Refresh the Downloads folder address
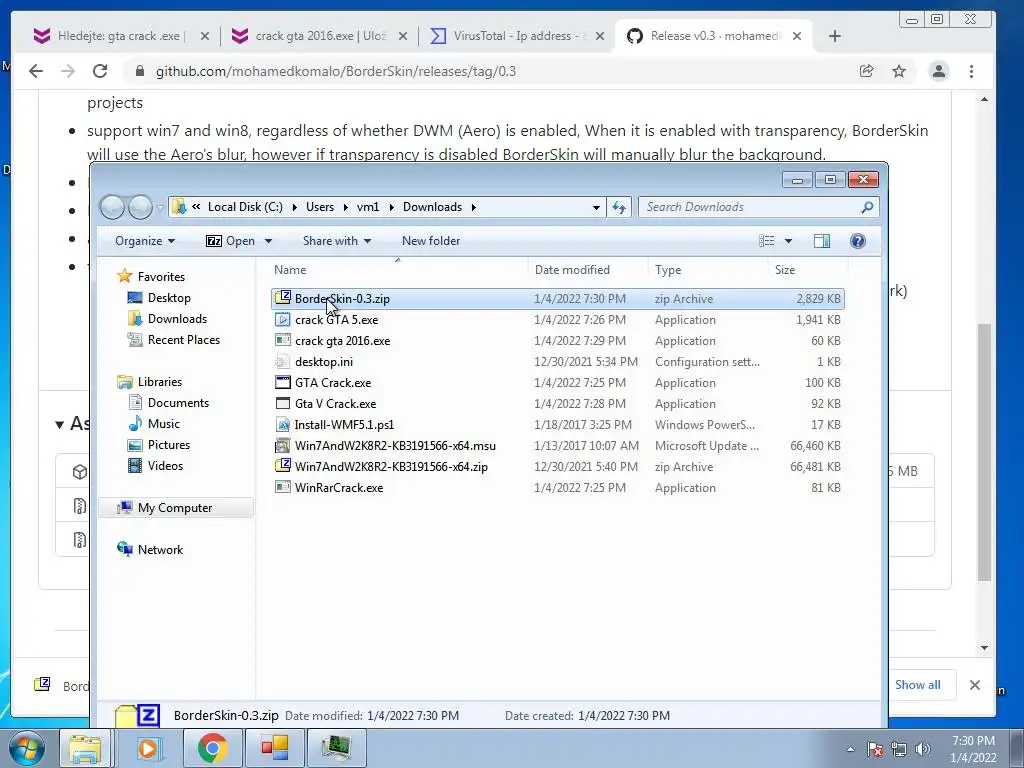The height and width of the screenshot is (768, 1024). tap(618, 207)
